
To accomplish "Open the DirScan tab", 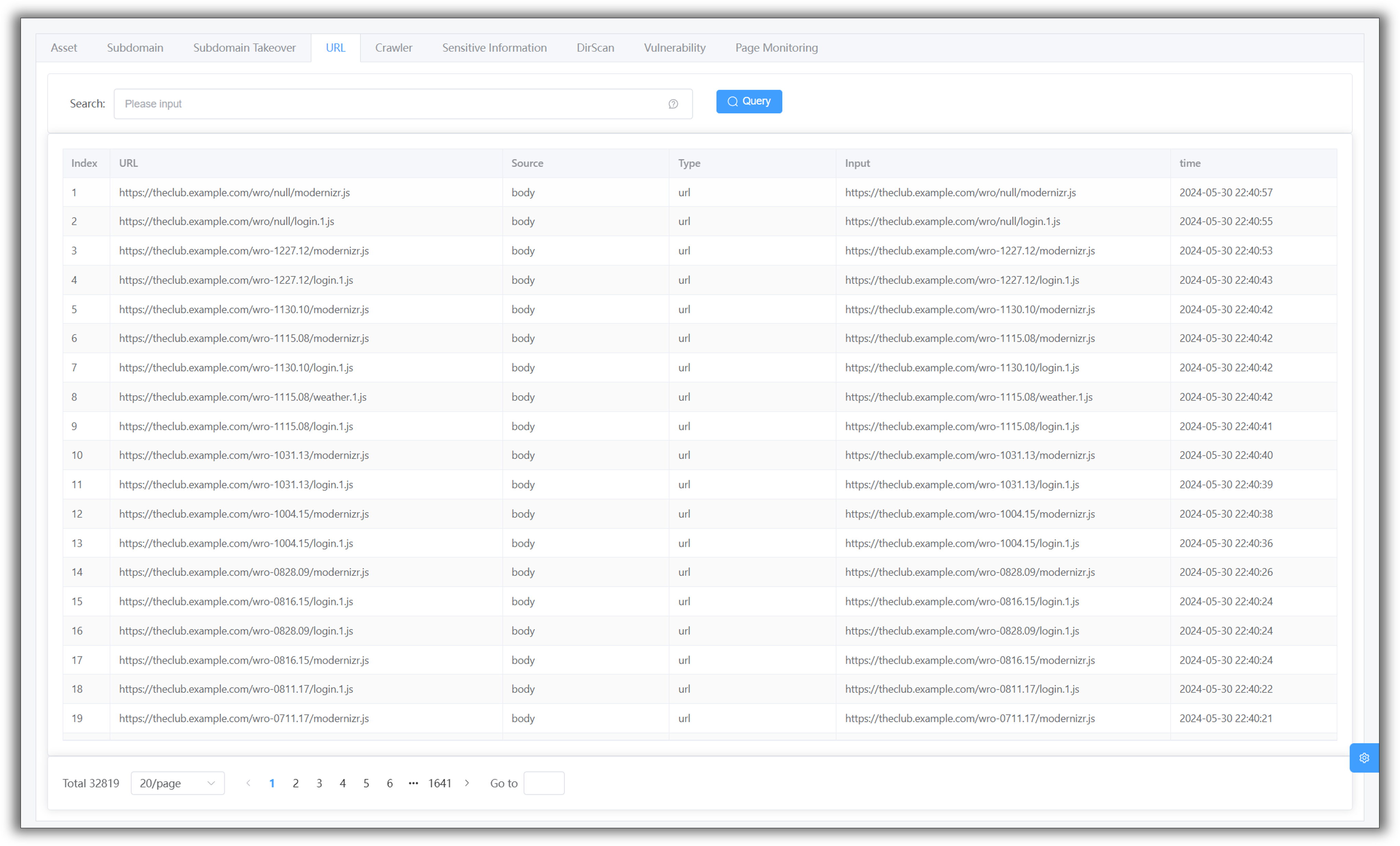I will [x=595, y=48].
